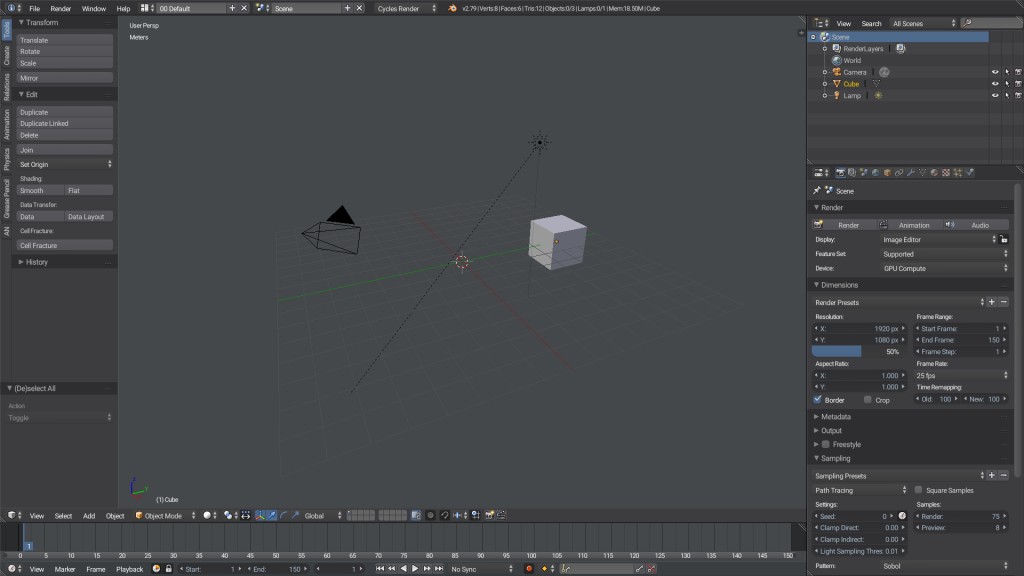
Task: Open the Render Layers properties tab
Action: [x=852, y=171]
